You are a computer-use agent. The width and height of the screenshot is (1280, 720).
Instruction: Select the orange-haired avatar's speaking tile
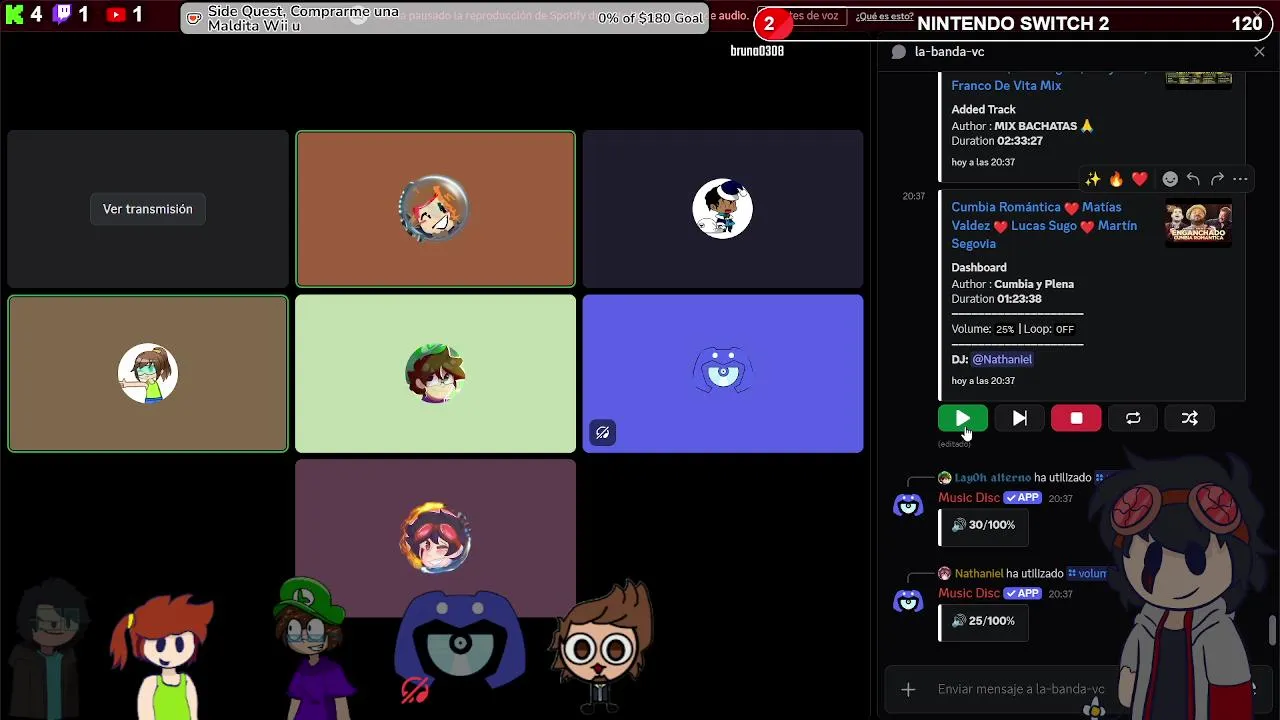coord(435,209)
